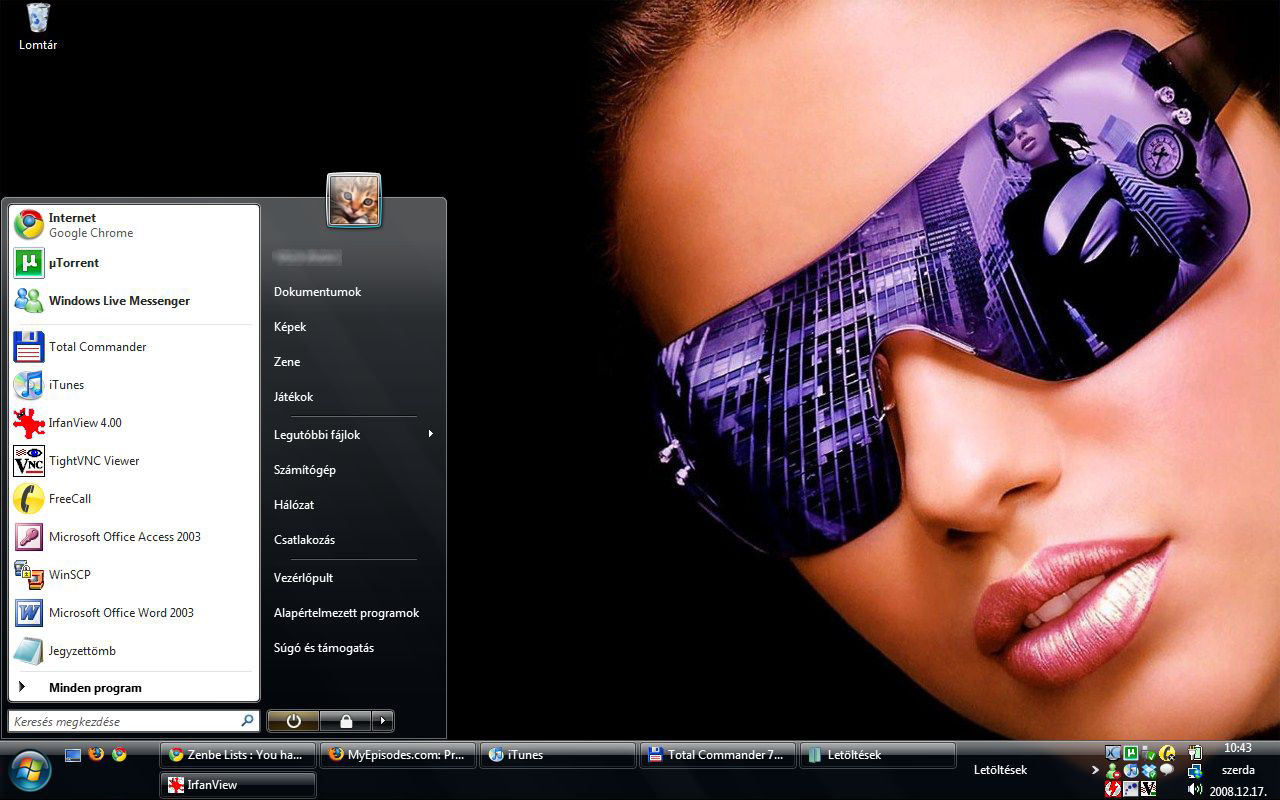The width and height of the screenshot is (1280, 800).
Task: Click the speech bubble tray icon
Action: [x=1167, y=770]
